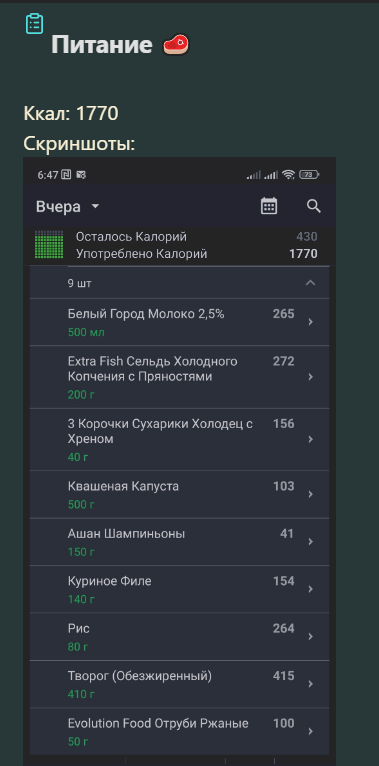Click the green calorie grid icon
The width and height of the screenshot is (379, 766).
49,244
